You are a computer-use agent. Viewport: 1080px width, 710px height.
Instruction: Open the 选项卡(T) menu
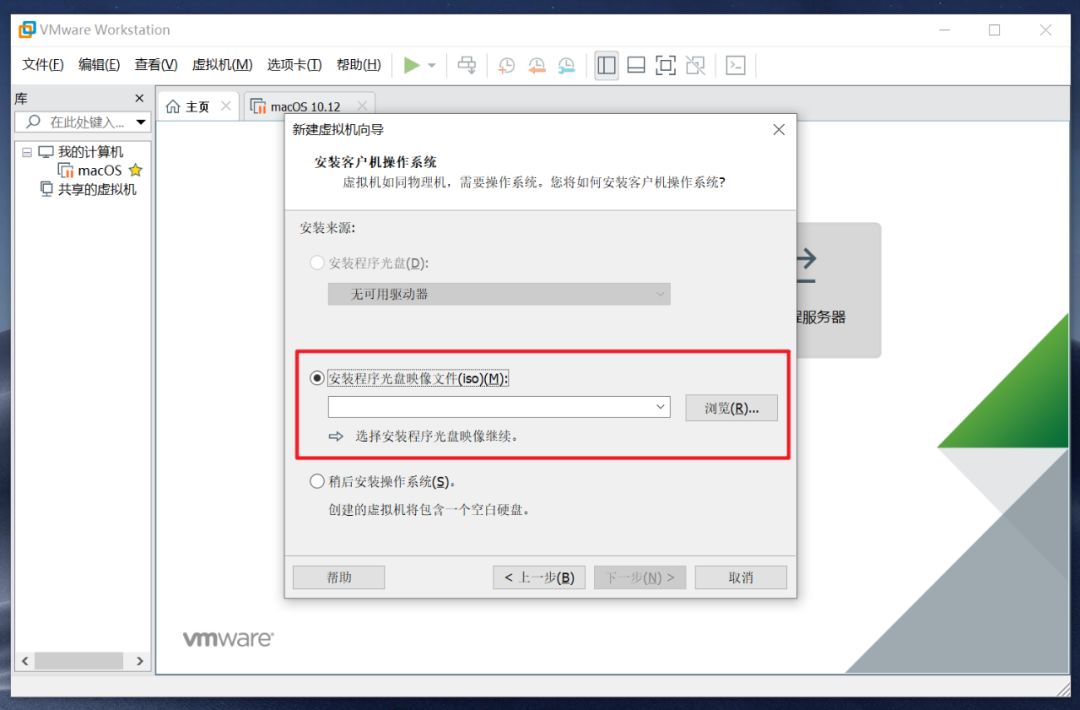click(294, 65)
